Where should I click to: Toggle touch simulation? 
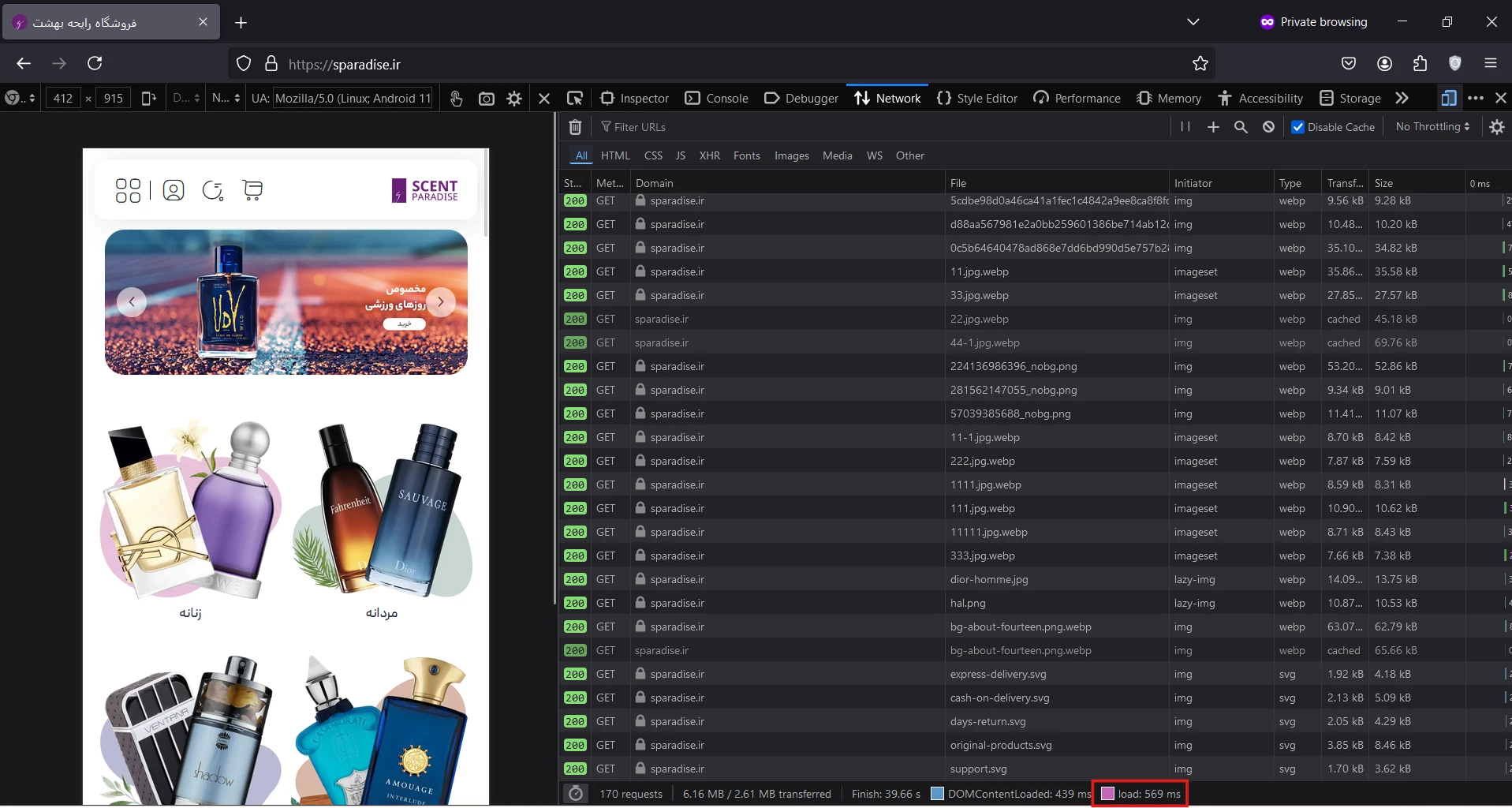click(456, 99)
